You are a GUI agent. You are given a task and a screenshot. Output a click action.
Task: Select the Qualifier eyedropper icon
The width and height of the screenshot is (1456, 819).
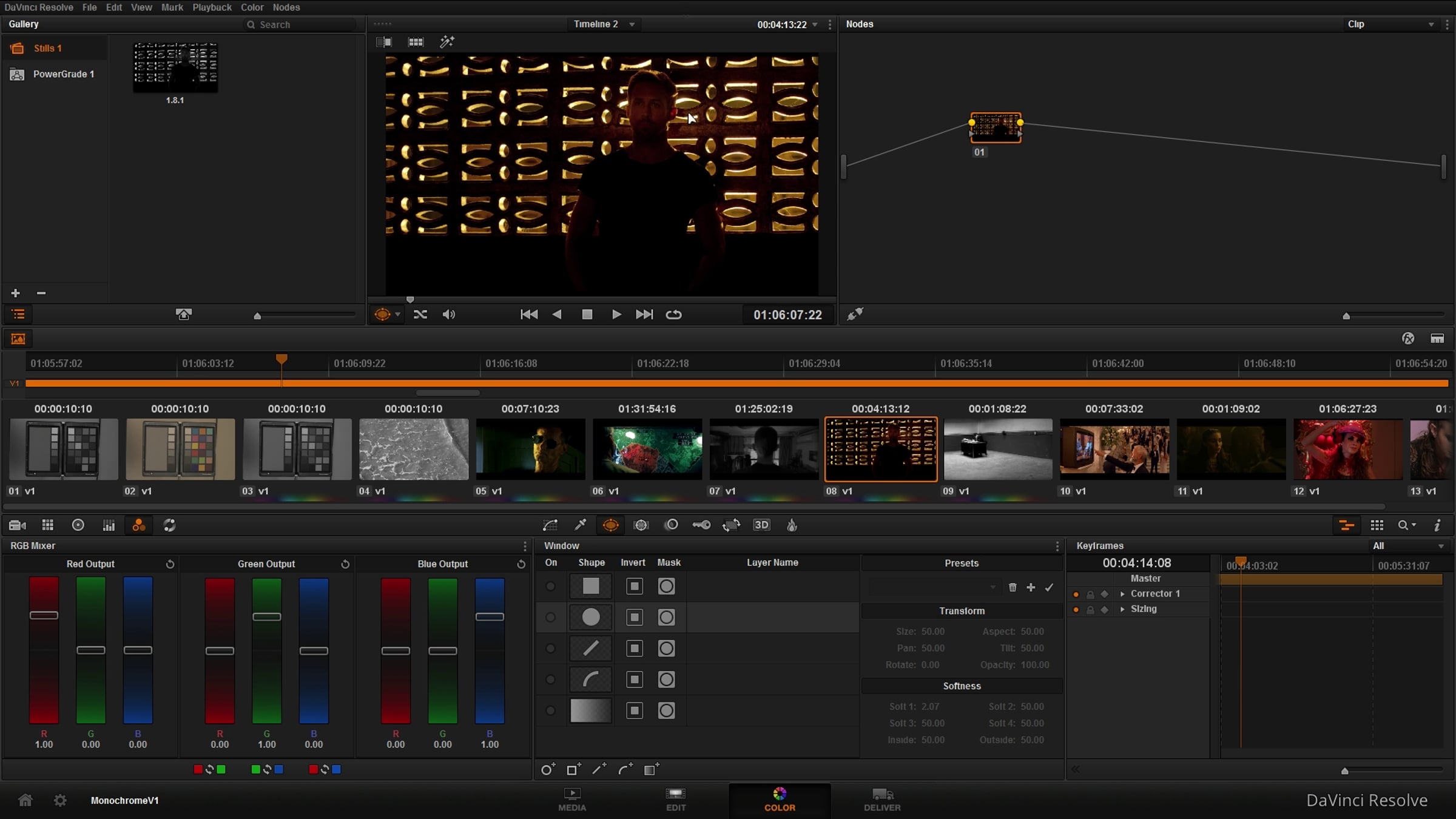(x=581, y=525)
